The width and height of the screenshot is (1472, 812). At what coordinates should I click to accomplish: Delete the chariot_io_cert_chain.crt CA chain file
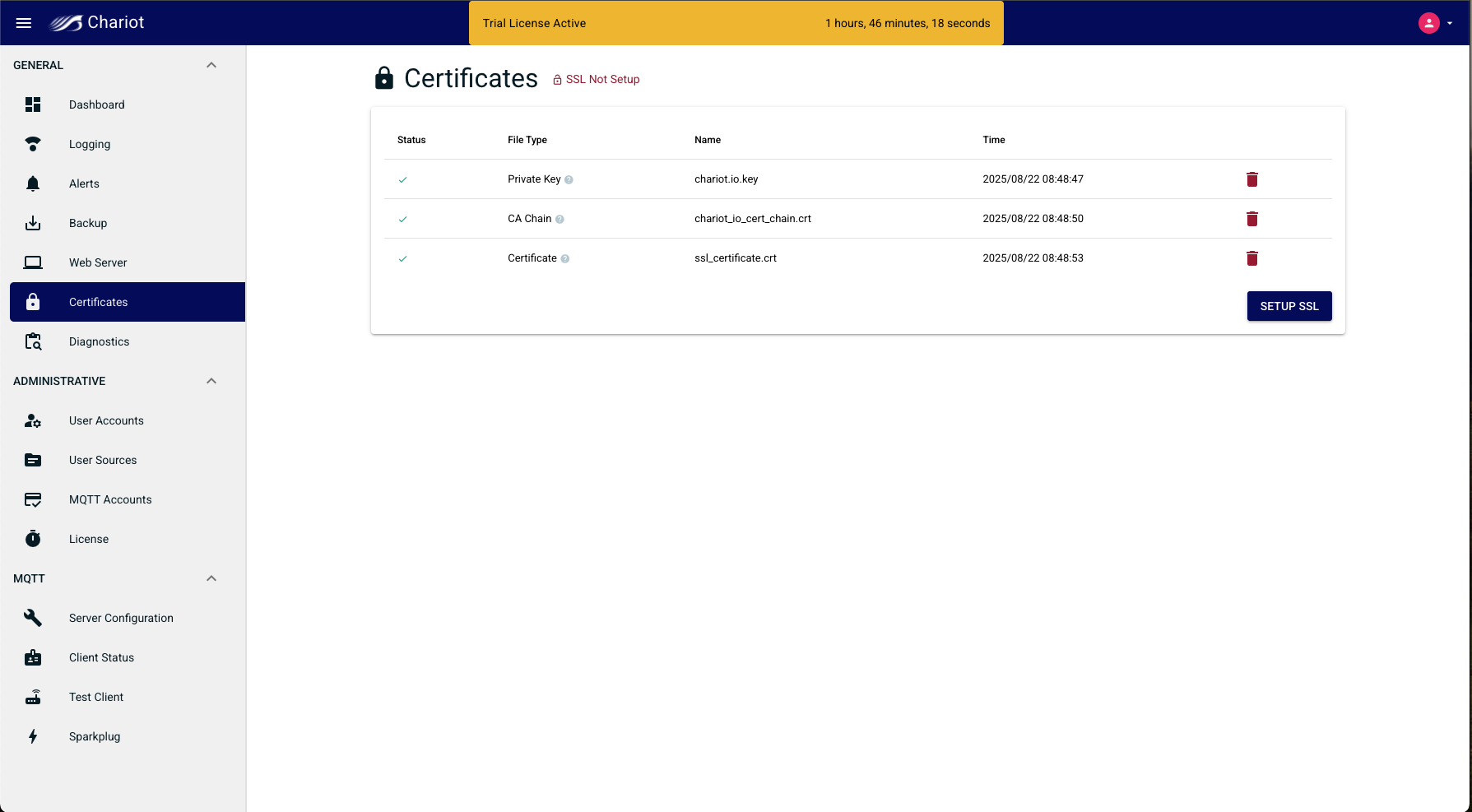[1251, 219]
